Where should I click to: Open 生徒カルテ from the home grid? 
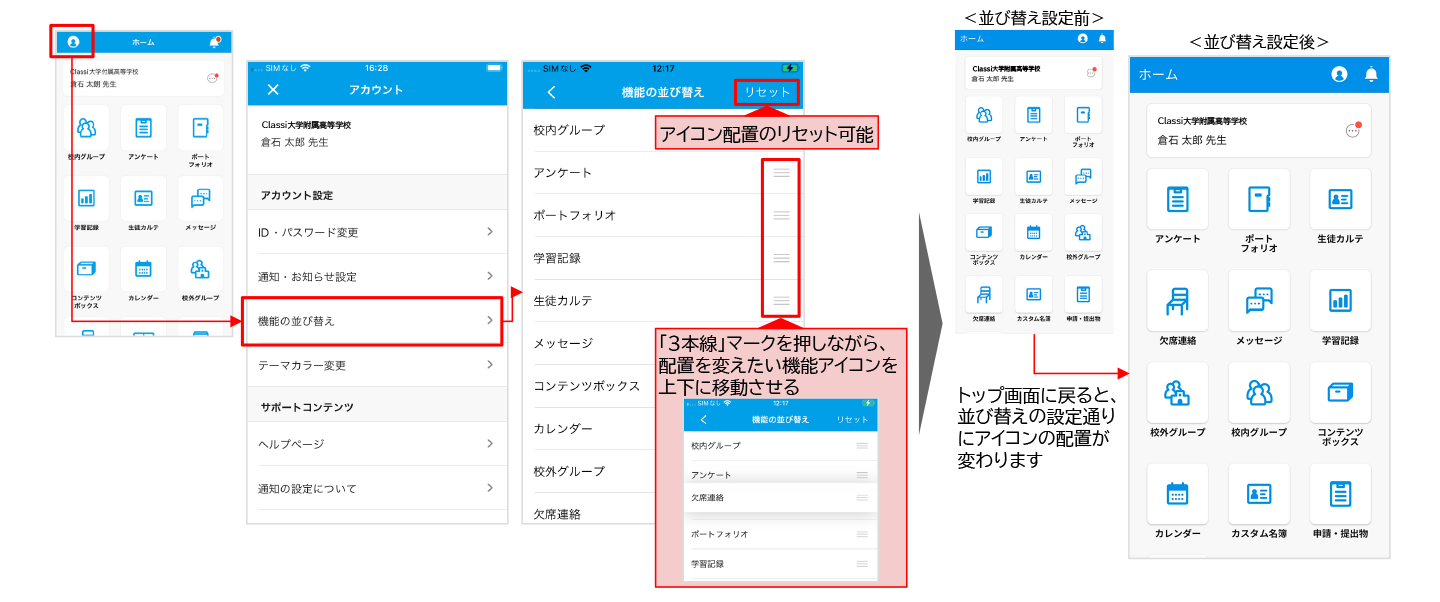coord(1340,200)
